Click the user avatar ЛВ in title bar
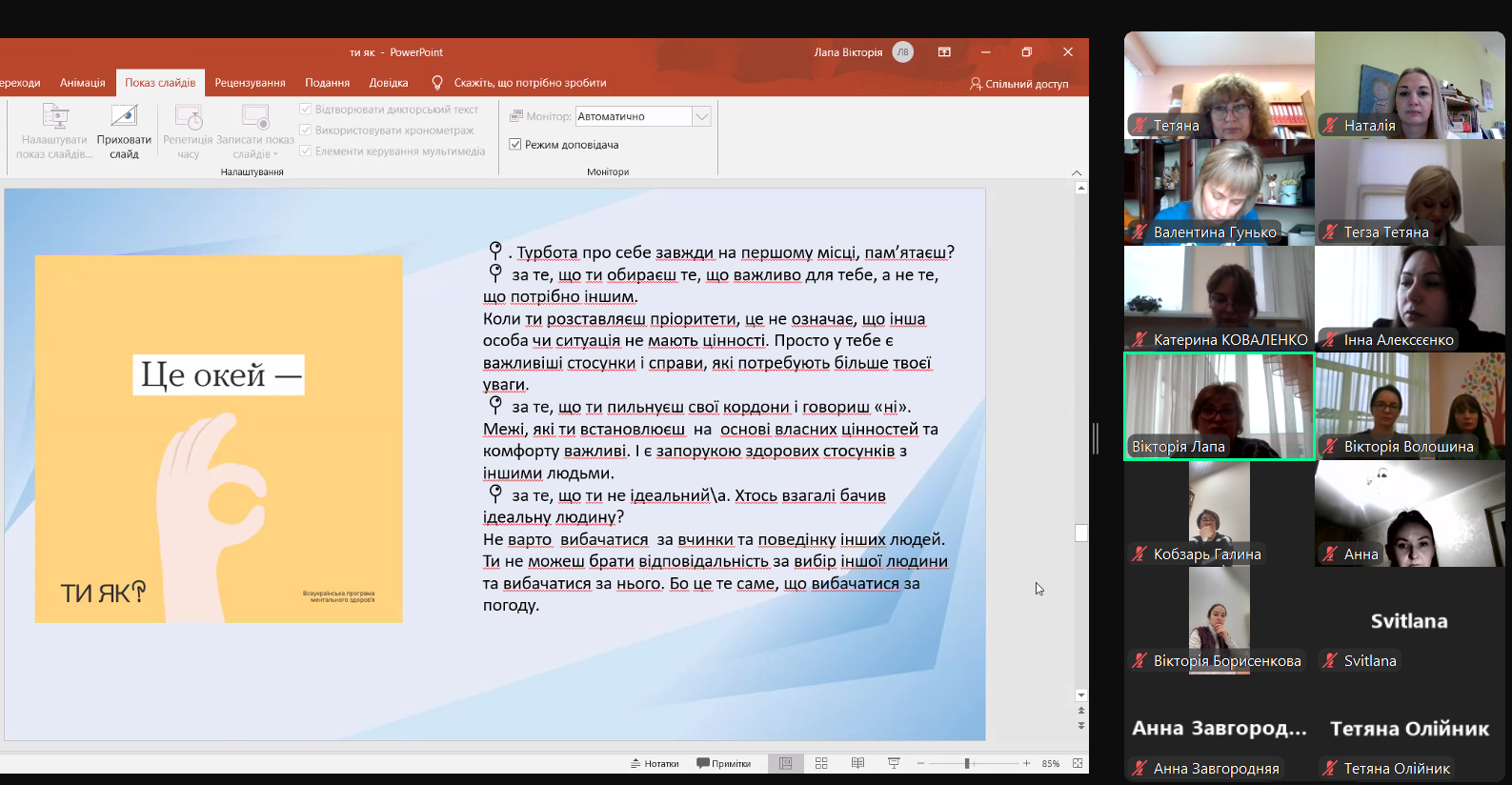Screen dimensions: 1512x785 click(x=902, y=52)
